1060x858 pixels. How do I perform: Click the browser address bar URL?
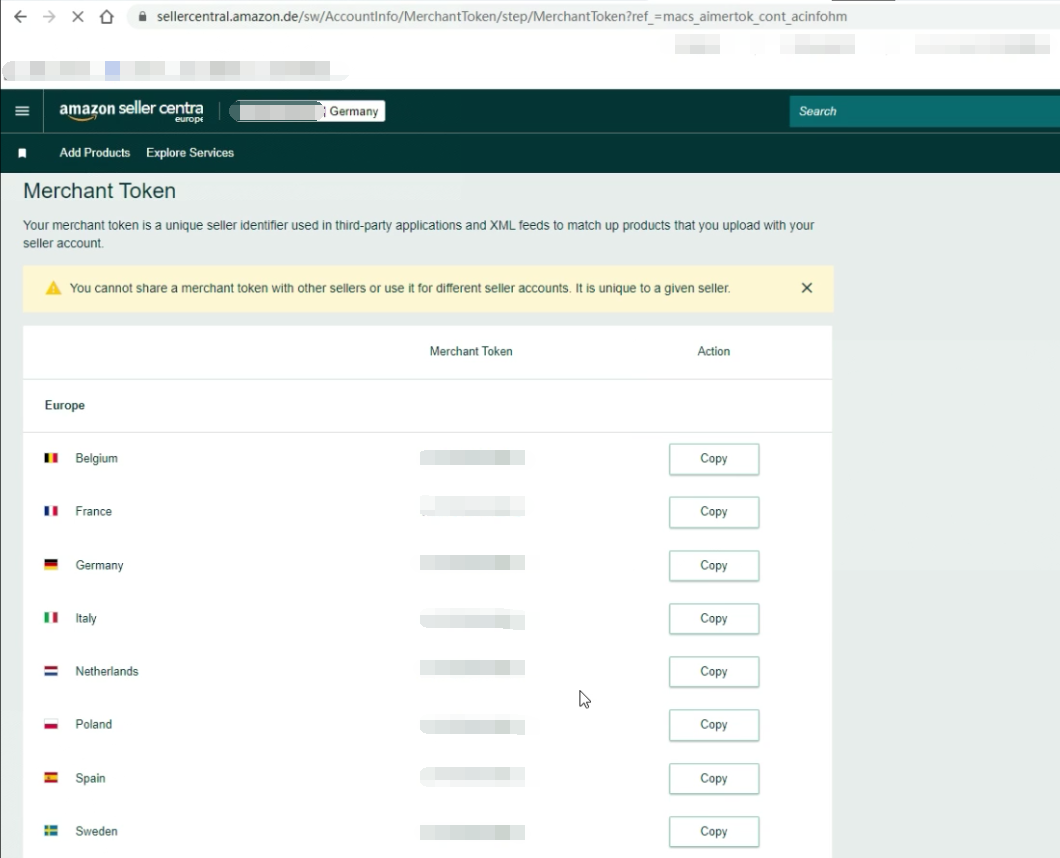coord(502,16)
